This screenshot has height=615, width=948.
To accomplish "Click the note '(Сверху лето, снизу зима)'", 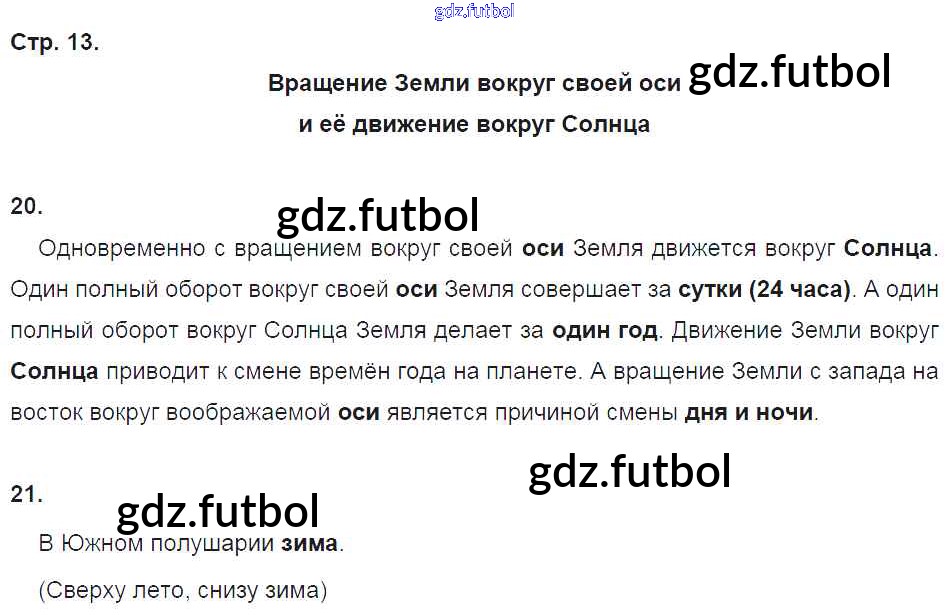I will [183, 591].
